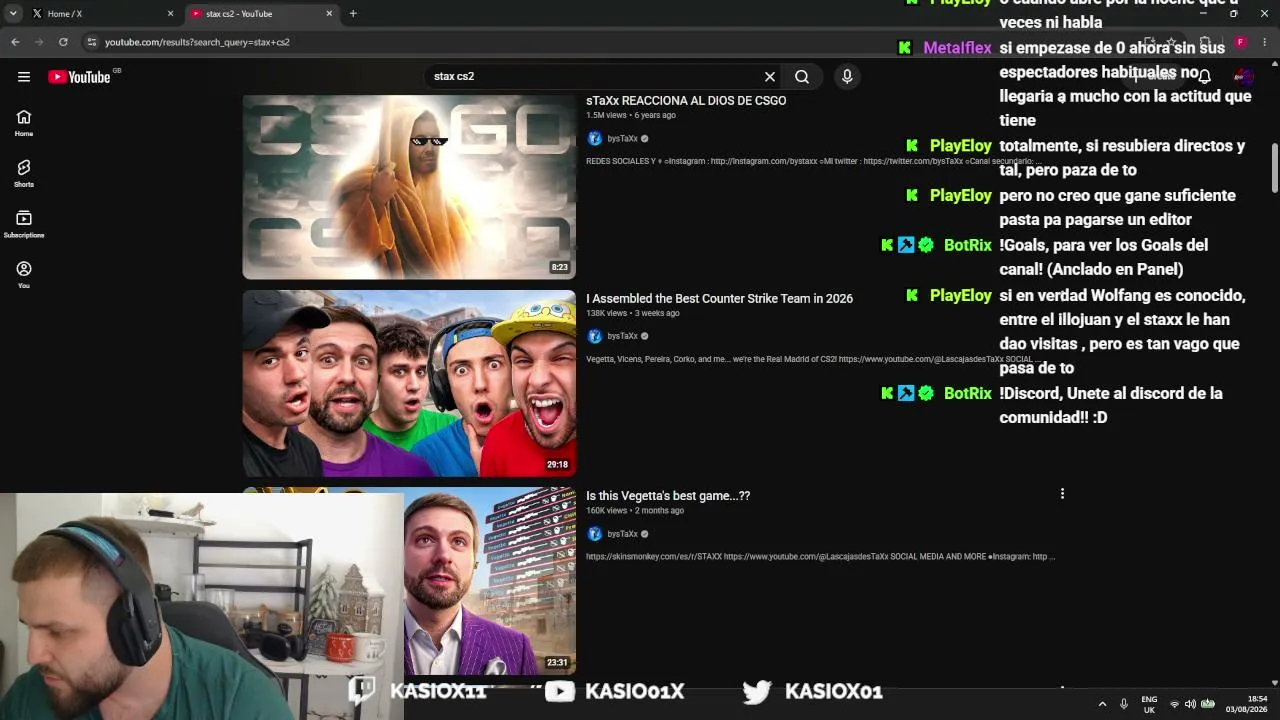Open YouTube notifications bell

(1205, 77)
